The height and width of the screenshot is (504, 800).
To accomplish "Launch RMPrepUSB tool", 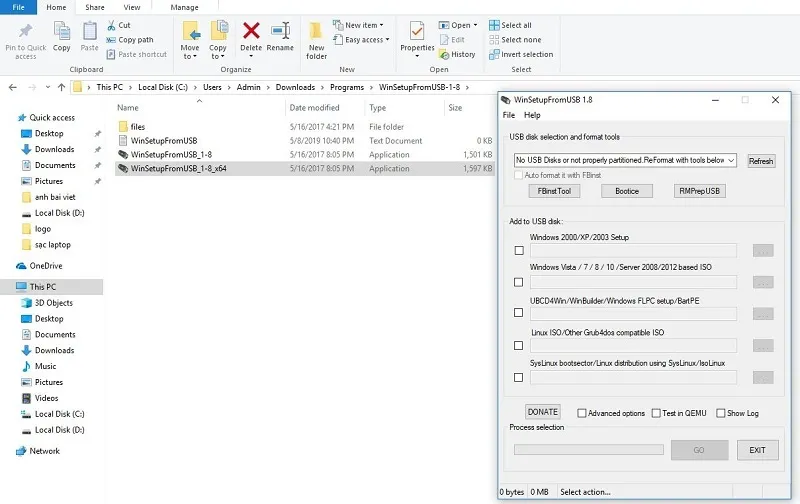I will [699, 191].
